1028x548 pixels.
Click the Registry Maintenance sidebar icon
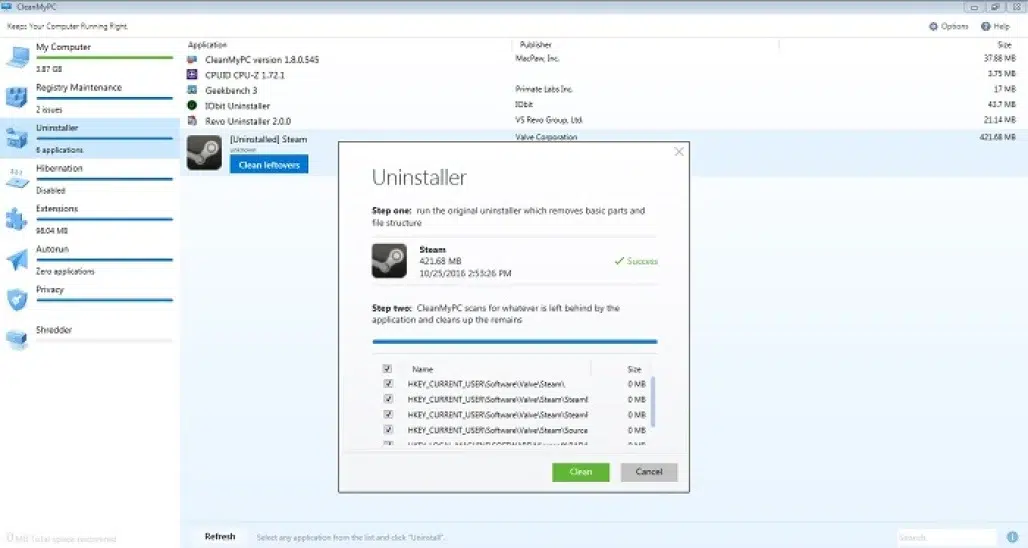[x=17, y=97]
